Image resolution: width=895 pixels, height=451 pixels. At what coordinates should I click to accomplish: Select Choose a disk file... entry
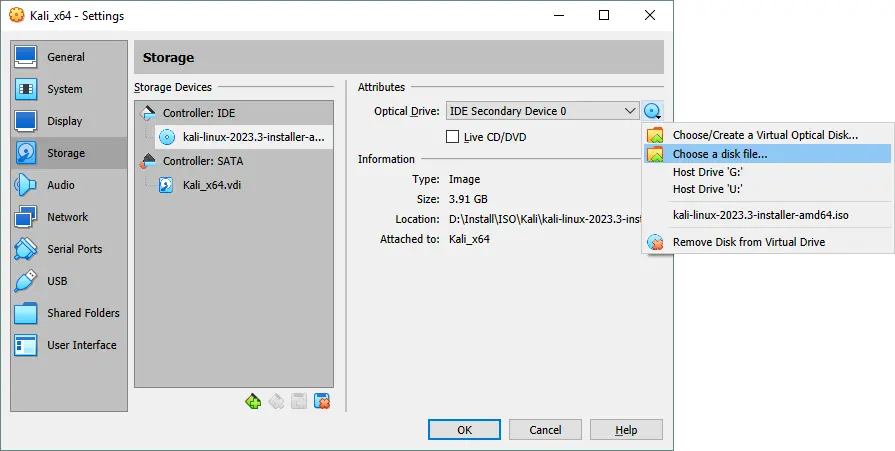pos(767,154)
